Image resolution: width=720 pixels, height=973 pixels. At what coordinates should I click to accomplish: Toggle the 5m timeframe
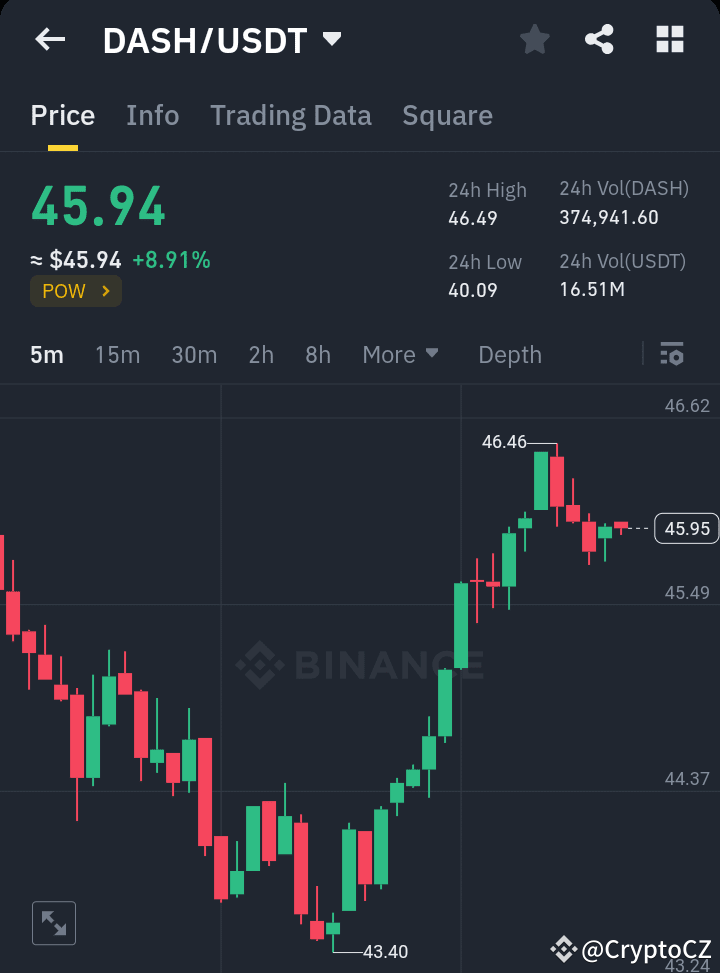(x=46, y=354)
